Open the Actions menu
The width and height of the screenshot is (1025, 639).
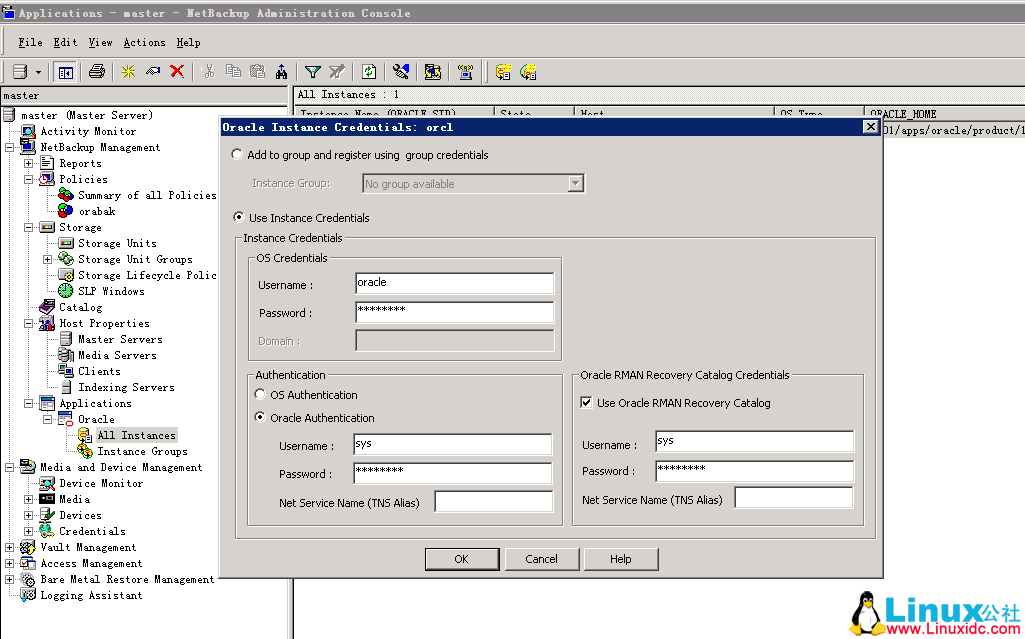[x=144, y=42]
